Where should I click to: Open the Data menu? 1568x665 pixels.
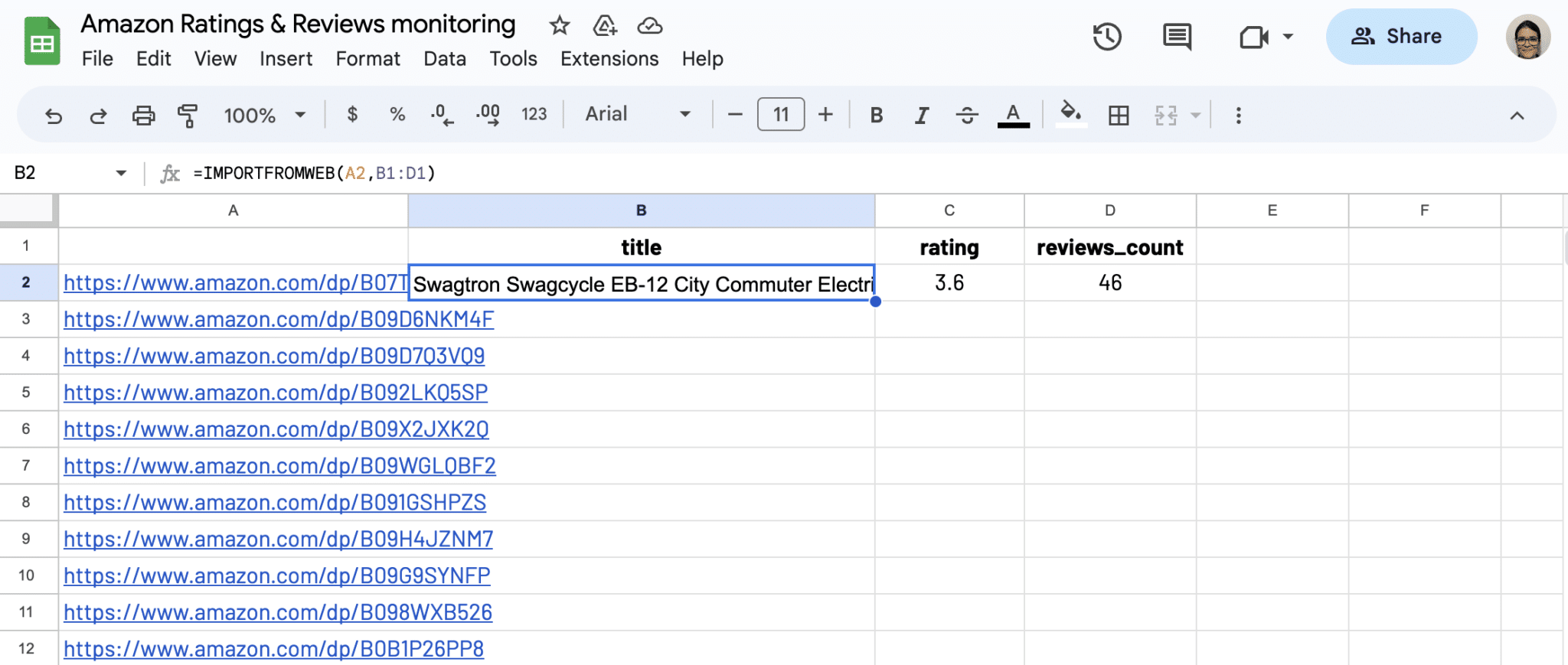coord(444,59)
